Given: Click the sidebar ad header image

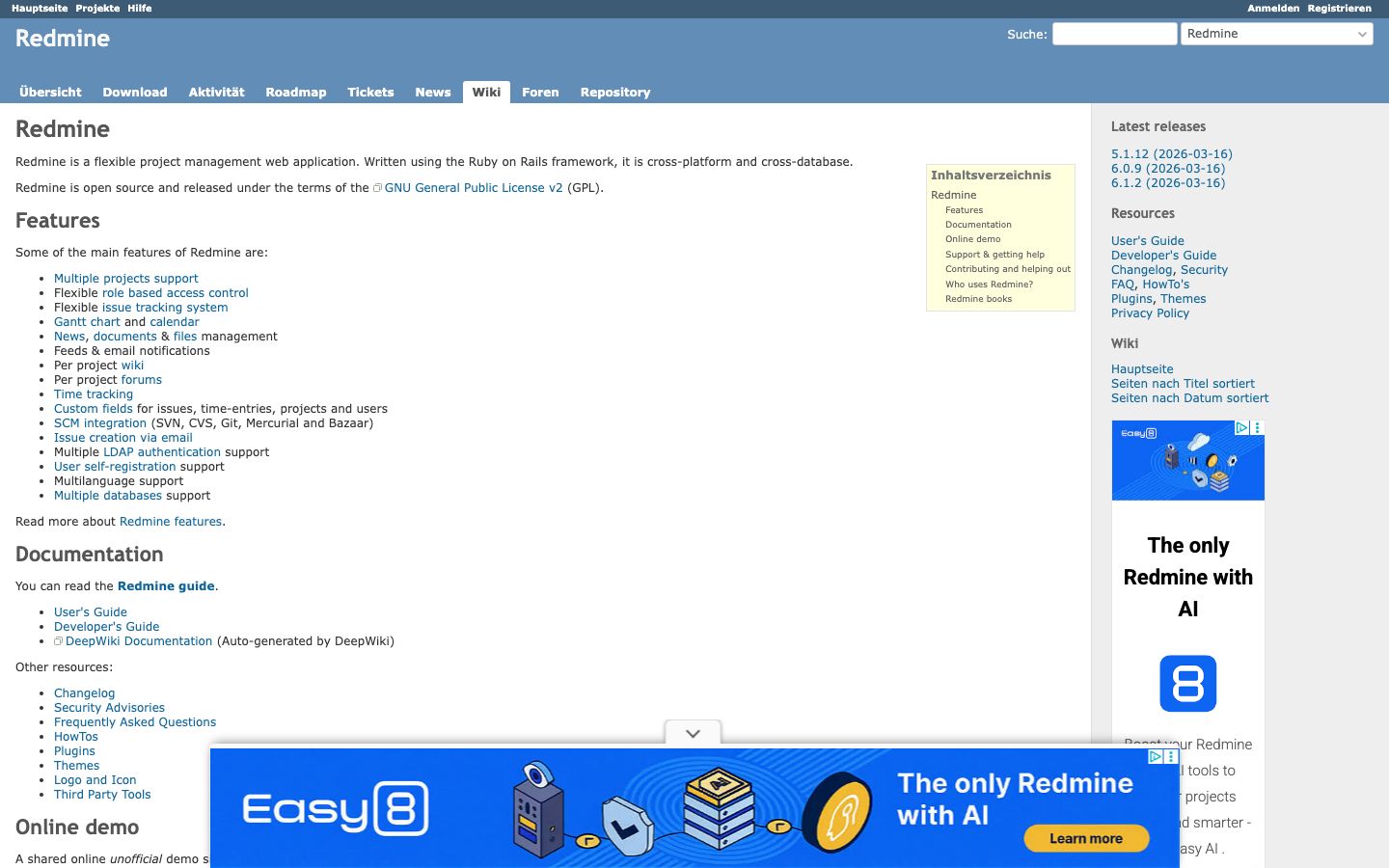Looking at the screenshot, I should [1187, 460].
